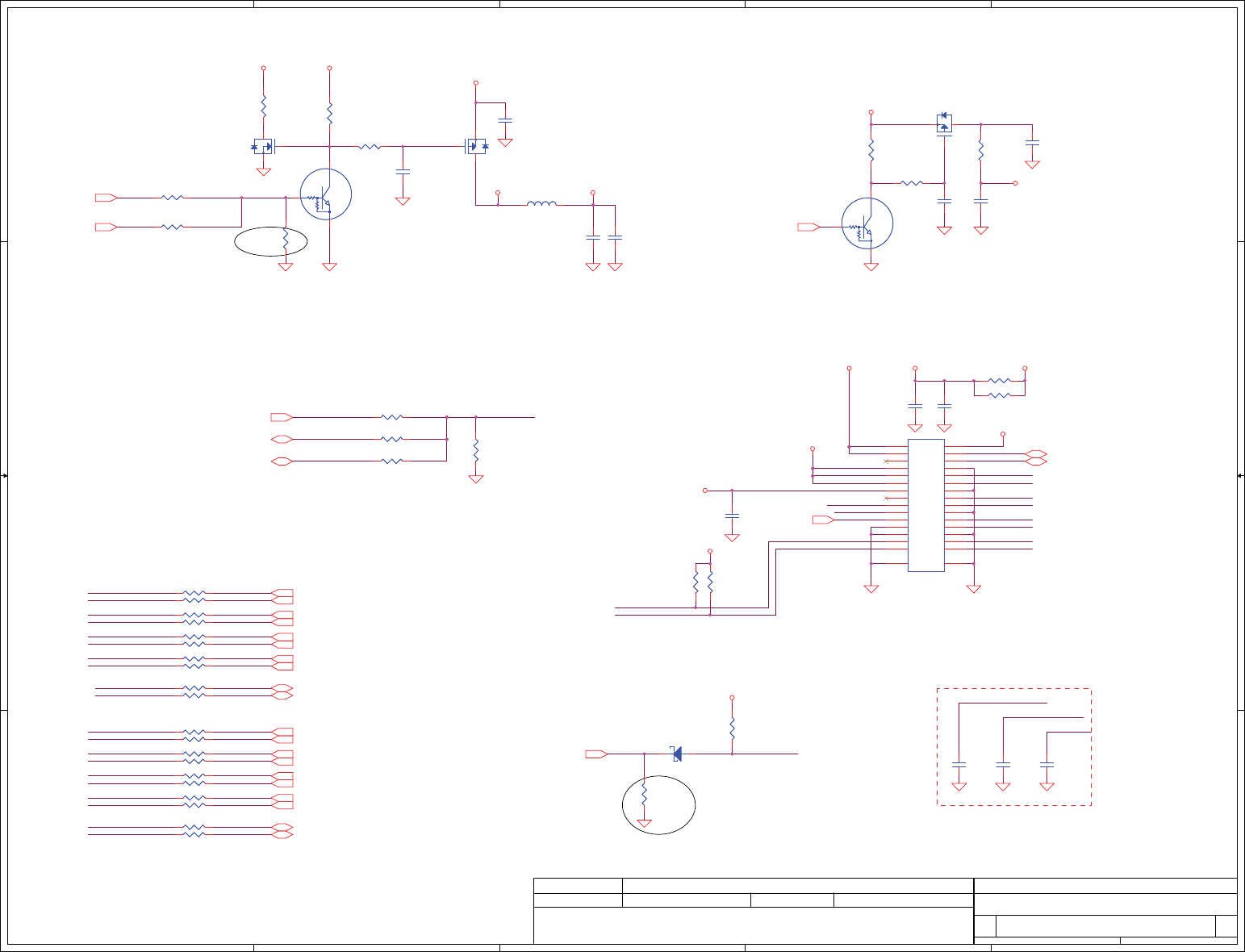Click the right sheet border arrow marker
The image size is (1245, 952).
1241,476
